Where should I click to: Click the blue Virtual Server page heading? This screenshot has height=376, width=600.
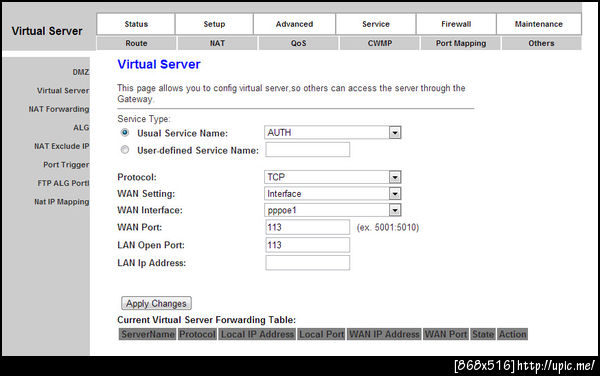point(159,64)
